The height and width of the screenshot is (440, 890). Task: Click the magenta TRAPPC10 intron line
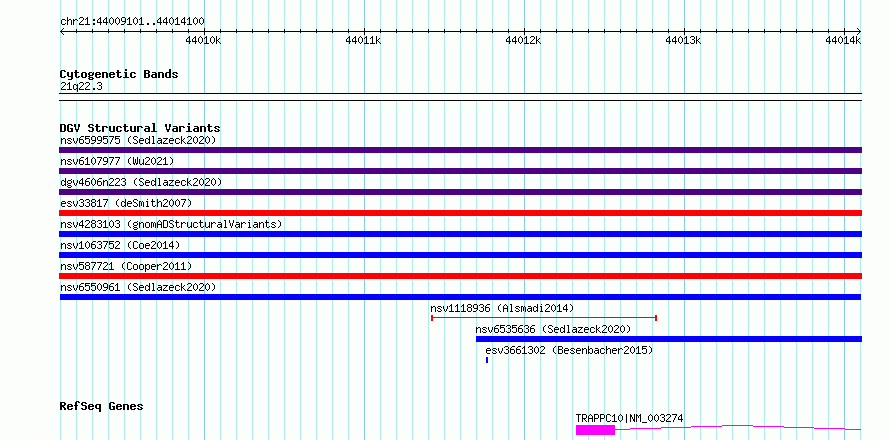click(738, 427)
